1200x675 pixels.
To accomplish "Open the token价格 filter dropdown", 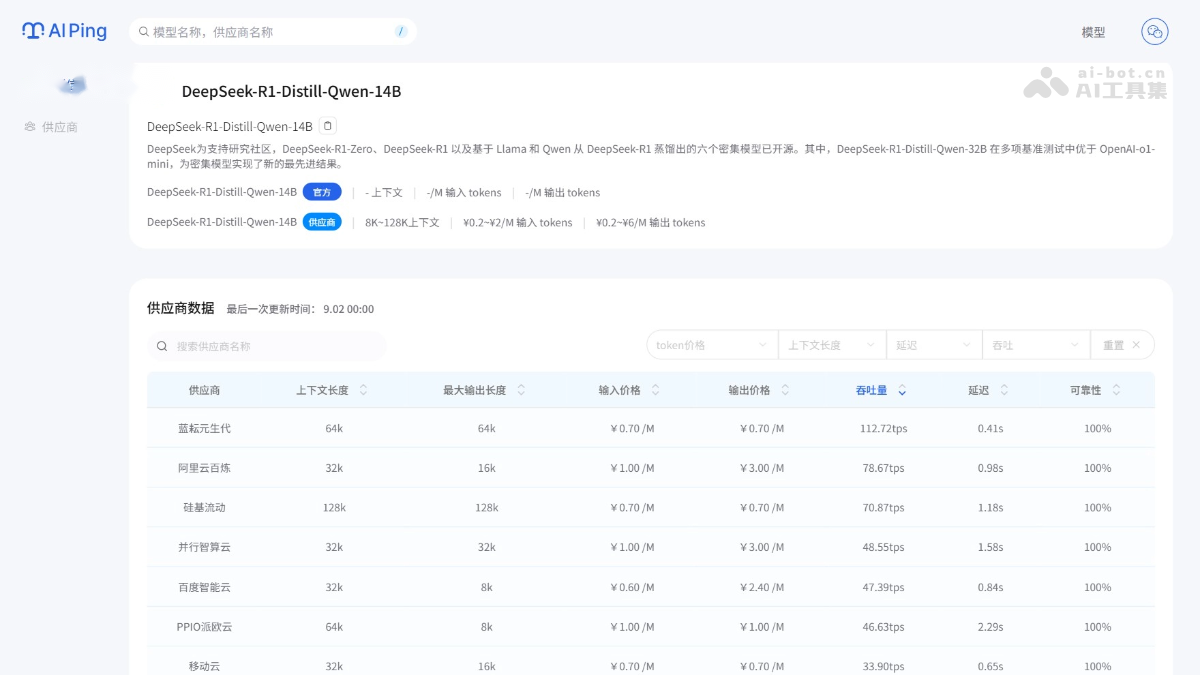I will [x=712, y=345].
